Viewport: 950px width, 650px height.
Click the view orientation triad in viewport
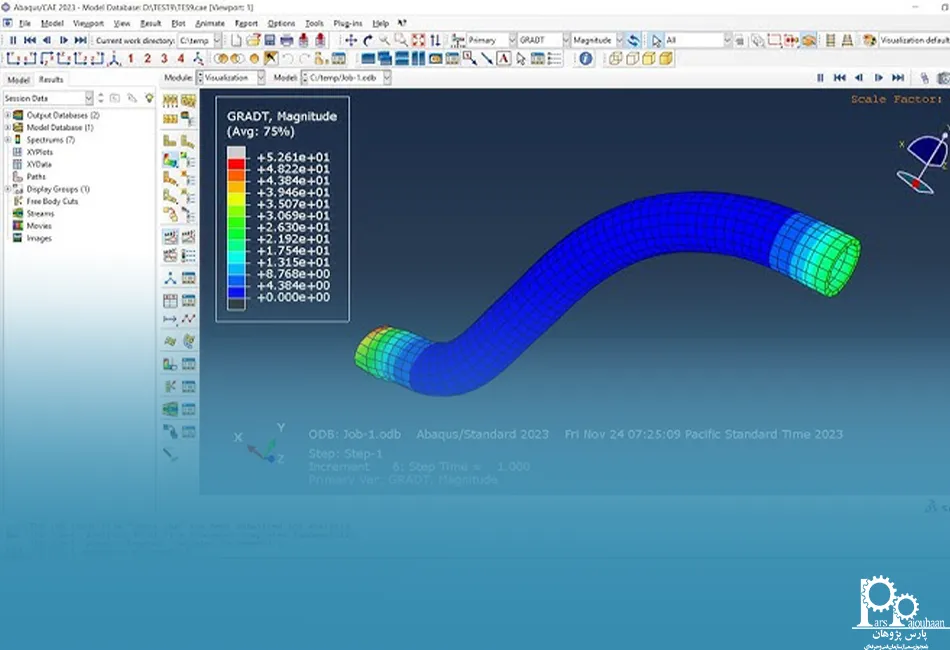click(261, 445)
